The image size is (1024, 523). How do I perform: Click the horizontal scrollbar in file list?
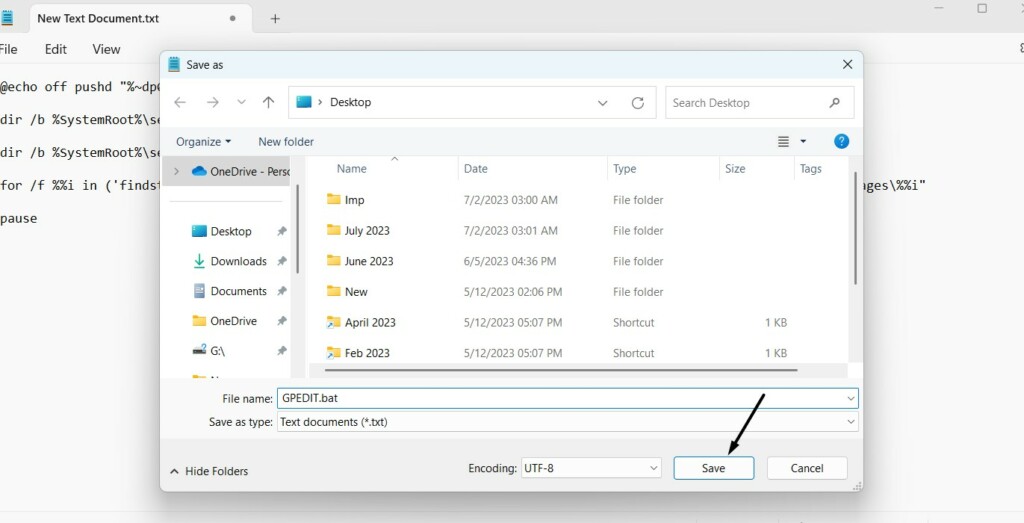click(560, 370)
